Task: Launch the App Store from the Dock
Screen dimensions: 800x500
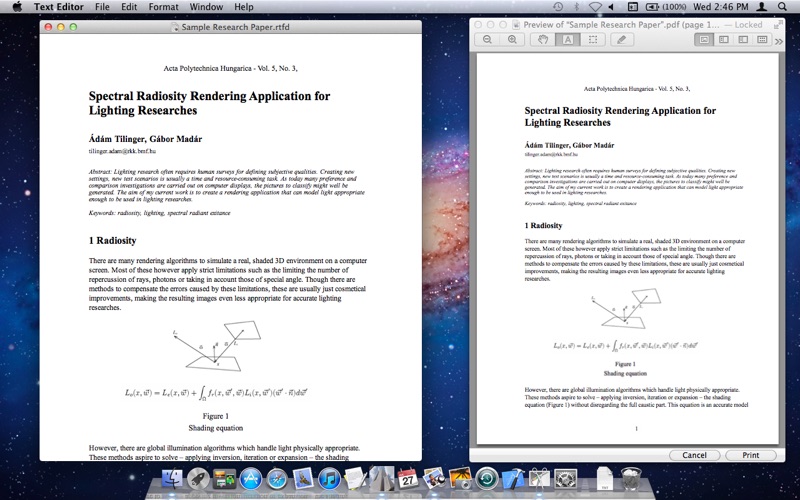Action: tap(251, 479)
